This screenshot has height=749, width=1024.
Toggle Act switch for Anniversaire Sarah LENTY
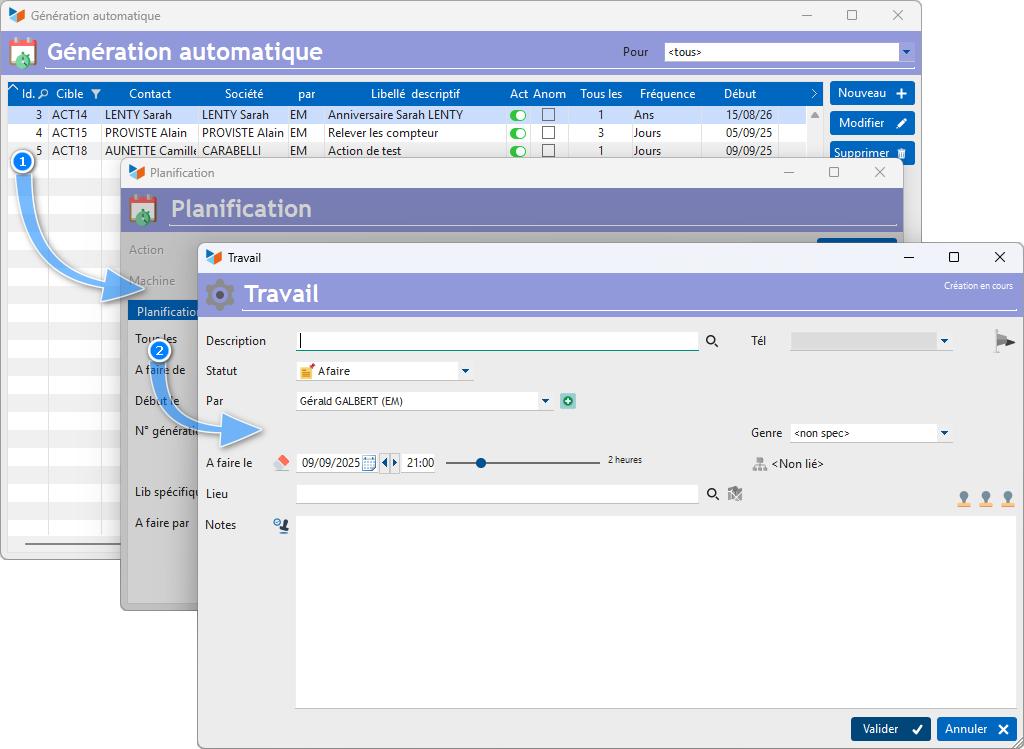coord(518,115)
